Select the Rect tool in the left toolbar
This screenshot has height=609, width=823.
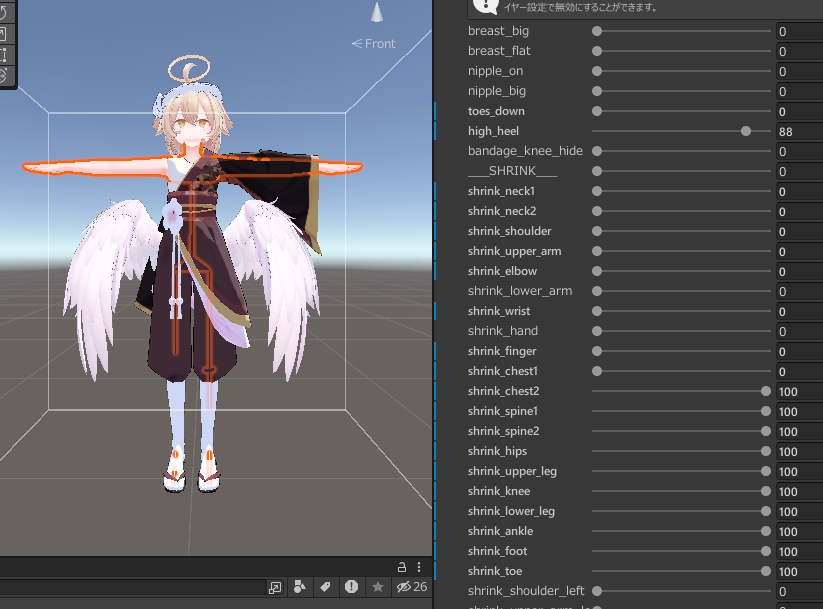[x=8, y=52]
